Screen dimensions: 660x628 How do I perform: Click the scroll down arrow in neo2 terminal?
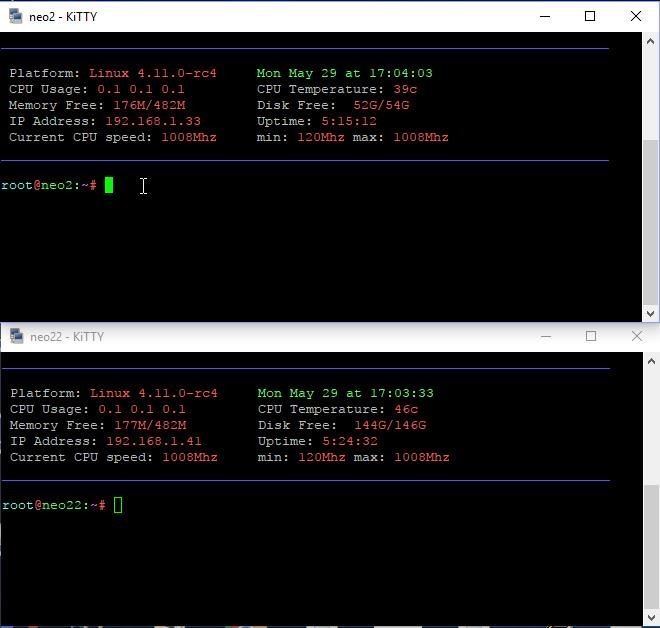pyautogui.click(x=651, y=313)
